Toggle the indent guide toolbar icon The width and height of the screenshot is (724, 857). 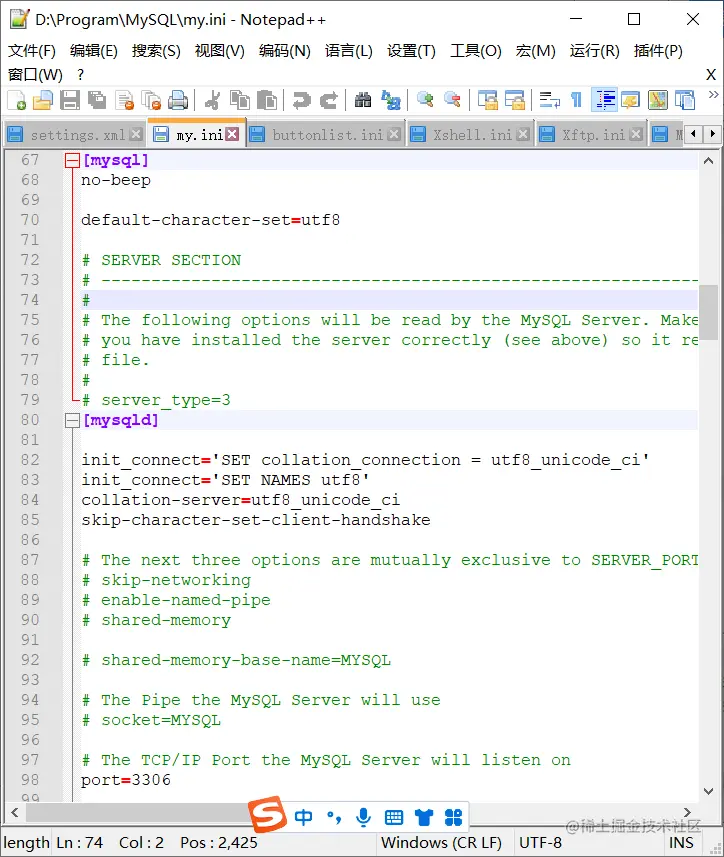coord(604,101)
